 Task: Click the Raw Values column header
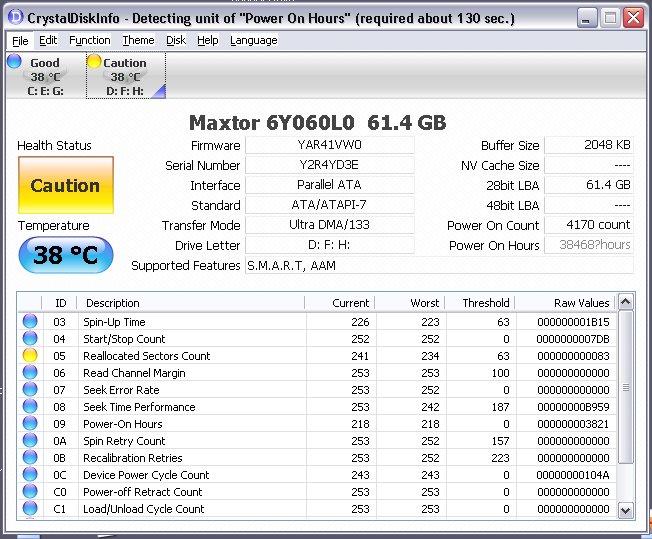tap(566, 303)
